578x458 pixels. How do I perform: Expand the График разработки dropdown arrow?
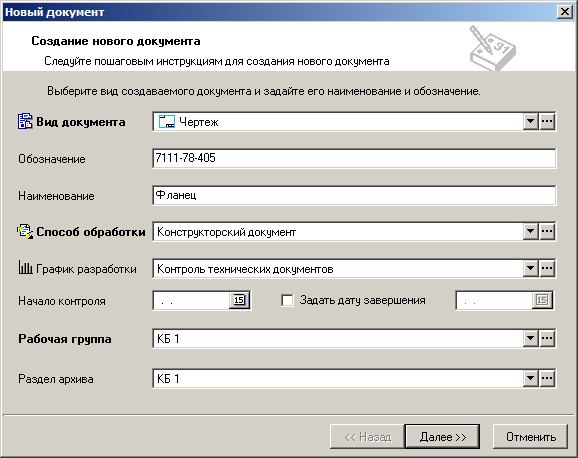coord(530,268)
